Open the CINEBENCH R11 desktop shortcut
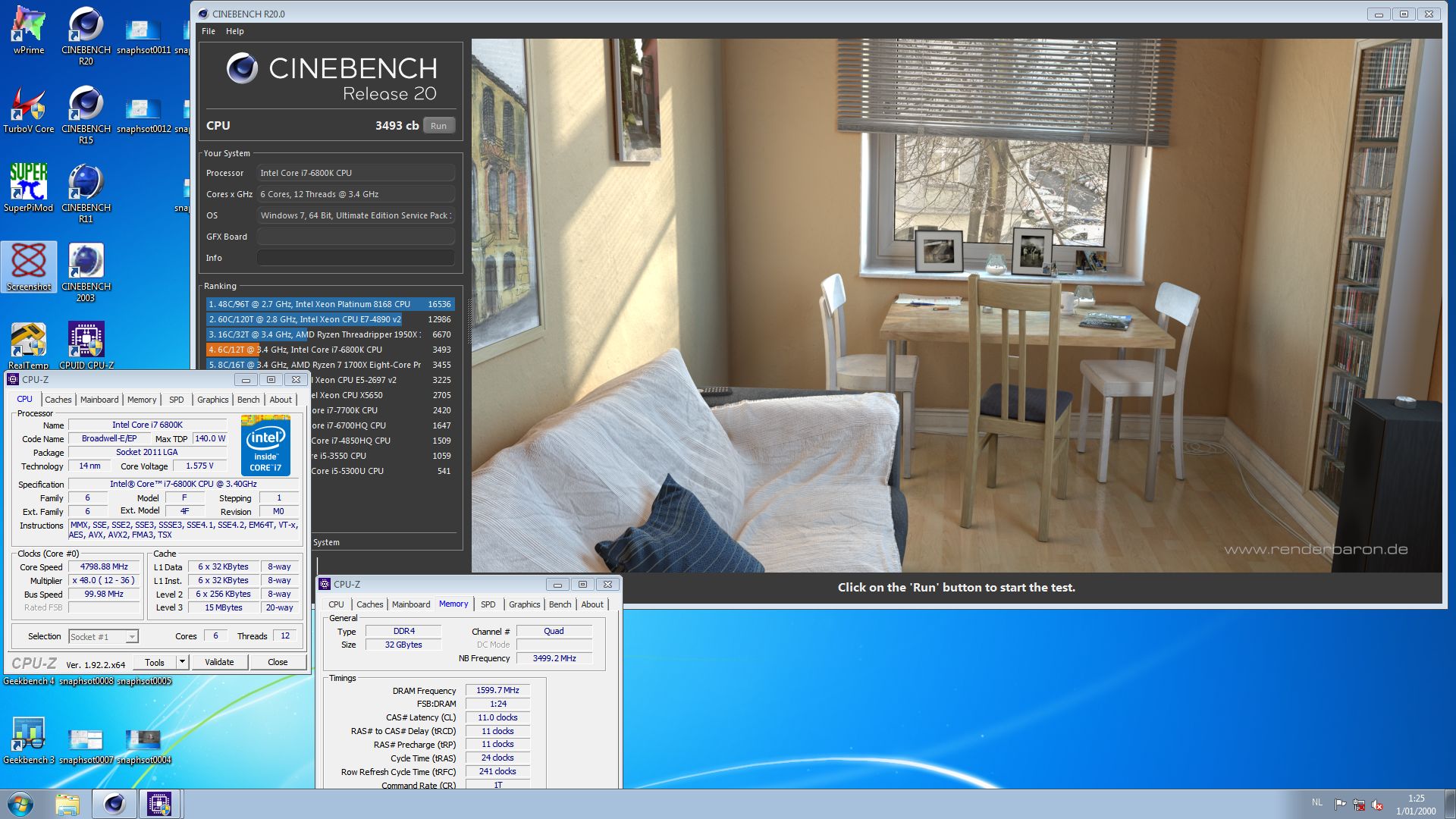 coord(86,192)
